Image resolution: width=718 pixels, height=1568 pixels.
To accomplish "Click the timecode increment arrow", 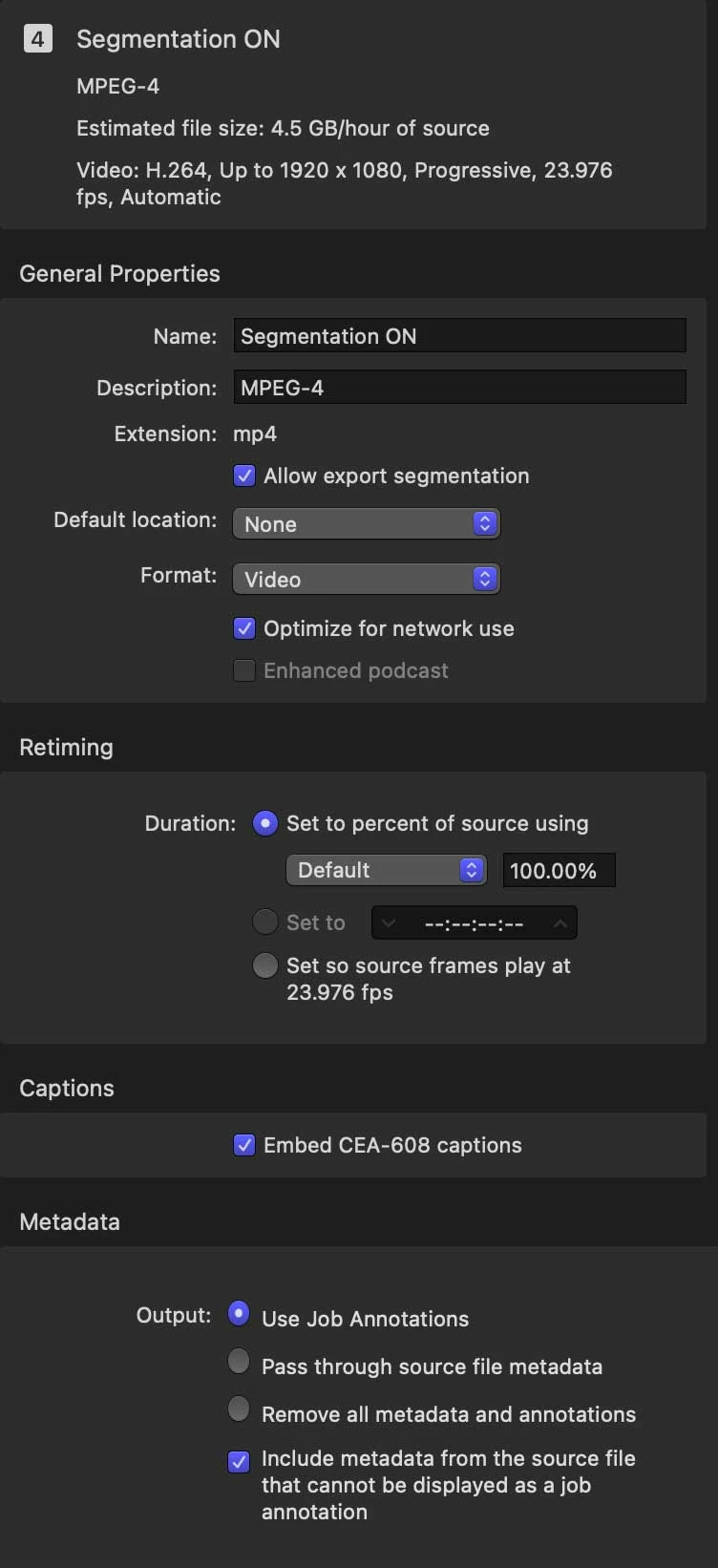I will pyautogui.click(x=560, y=923).
